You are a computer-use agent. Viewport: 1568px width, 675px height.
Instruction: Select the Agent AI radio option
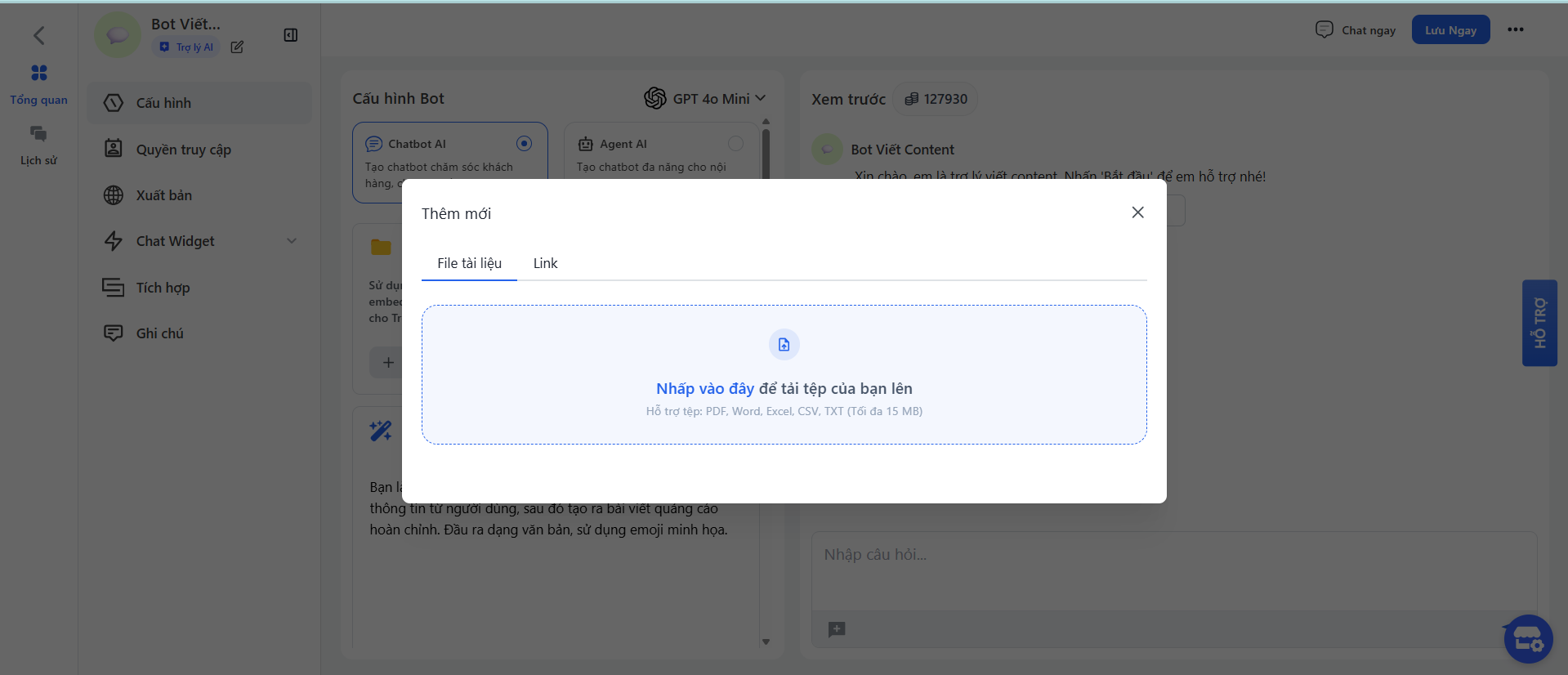click(735, 144)
